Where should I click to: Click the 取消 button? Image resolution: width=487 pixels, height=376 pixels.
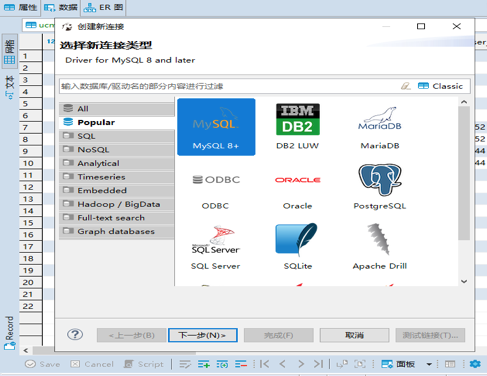coord(354,335)
